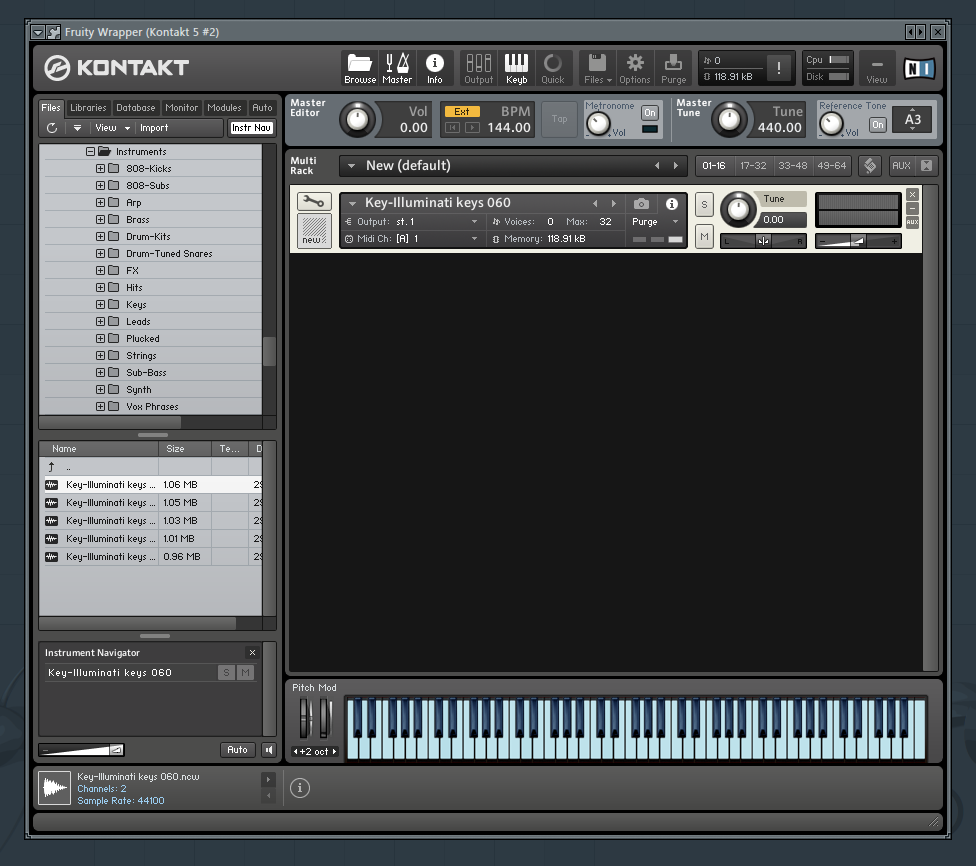
Task: Expand the Drum-Kits folder
Action: coord(100,237)
